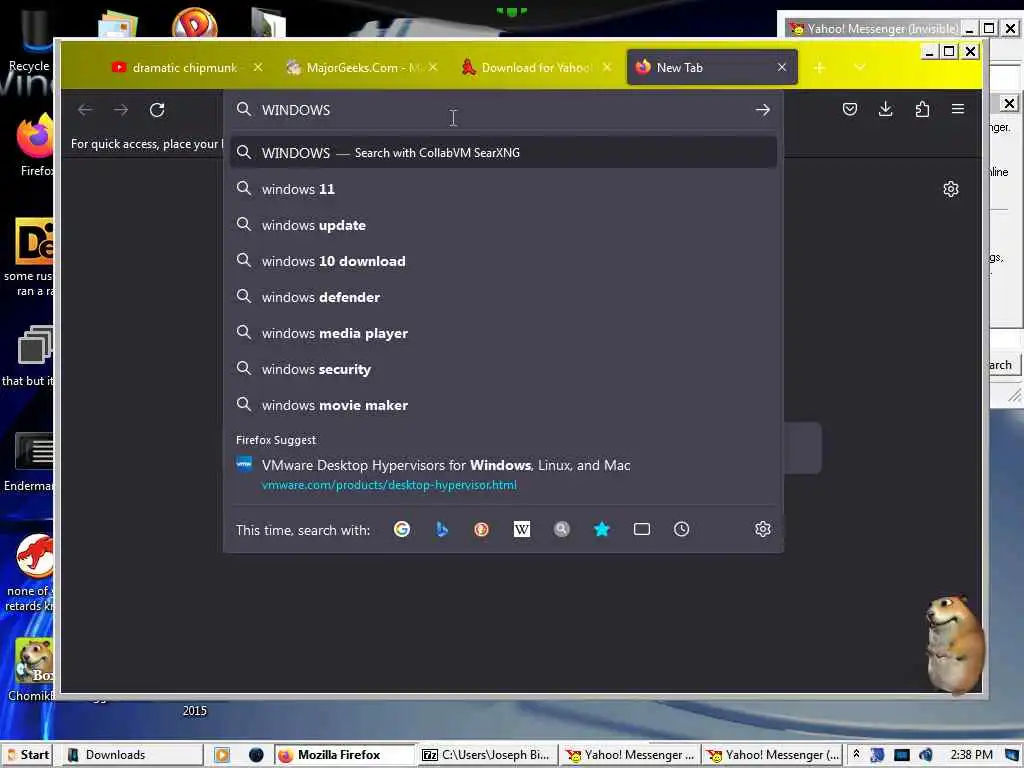Viewport: 1024px width, 768px height.
Task: Search with Bing one-off engine icon
Action: point(442,529)
